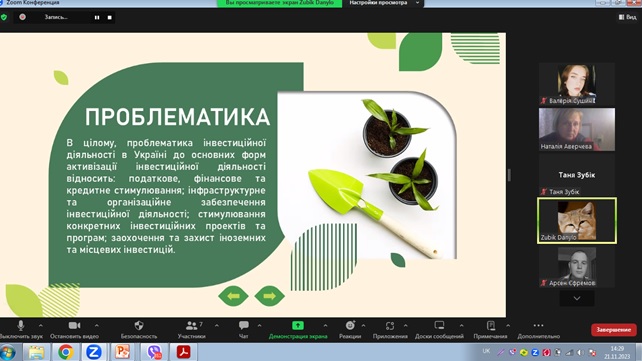The height and width of the screenshot is (361, 642).
Task: Open the Участники participants panel
Action: pyautogui.click(x=191, y=326)
